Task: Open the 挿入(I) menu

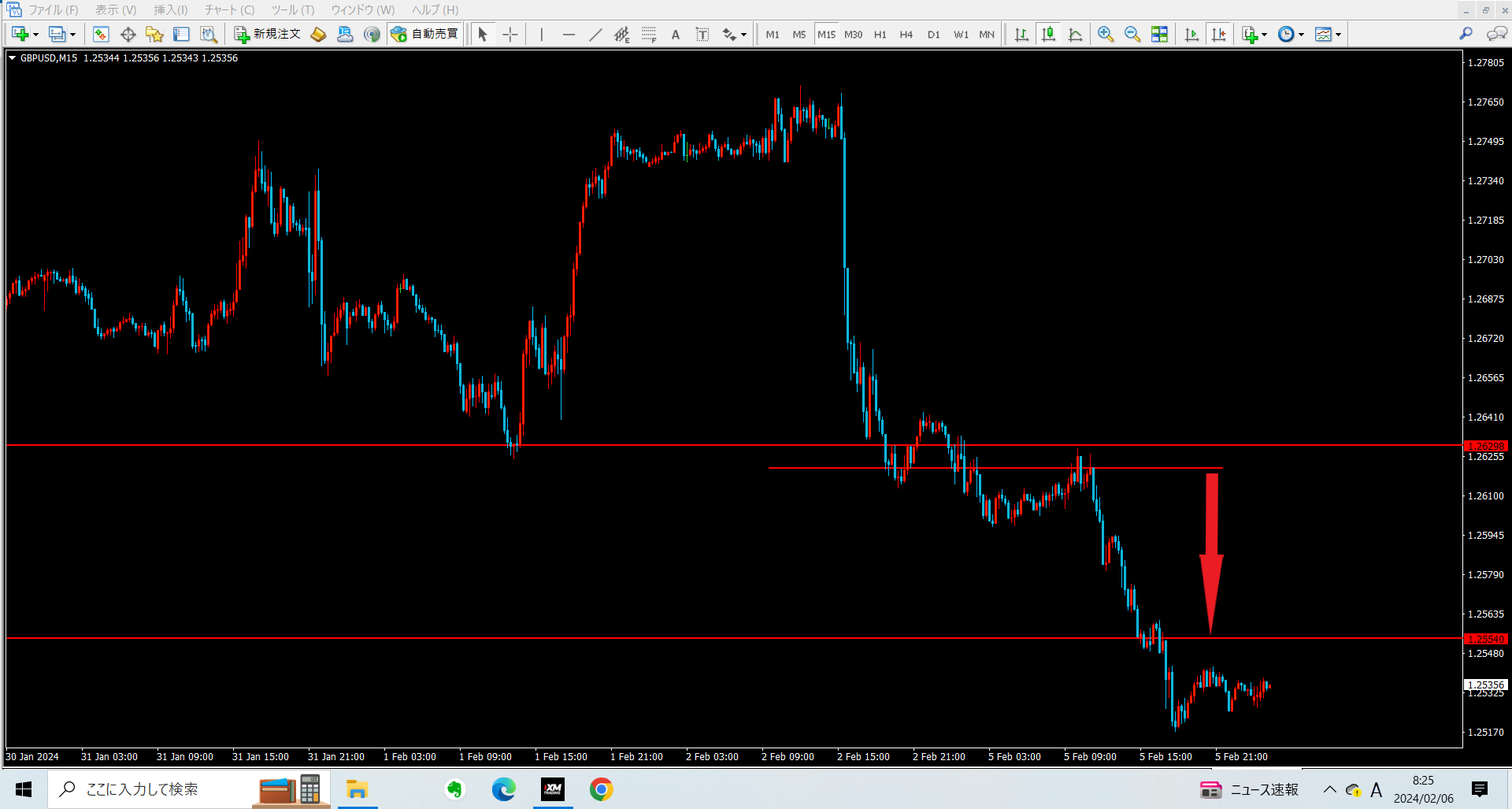Action: point(170,9)
